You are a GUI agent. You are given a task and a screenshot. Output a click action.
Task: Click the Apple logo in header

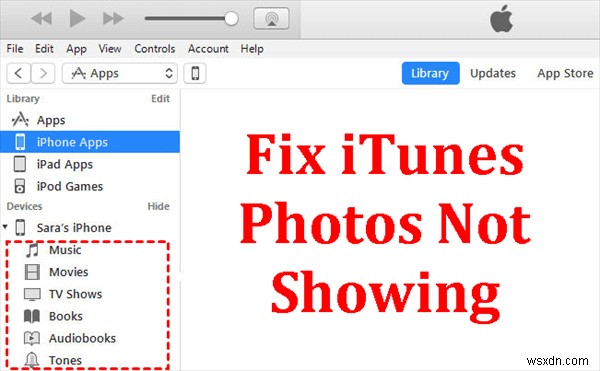[501, 18]
